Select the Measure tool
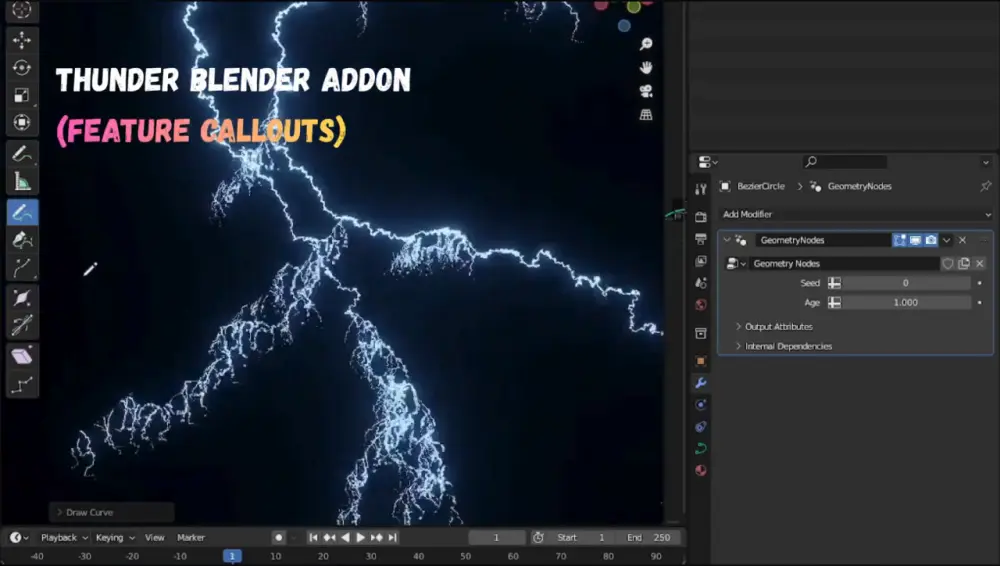The width and height of the screenshot is (1000, 566). click(22, 182)
